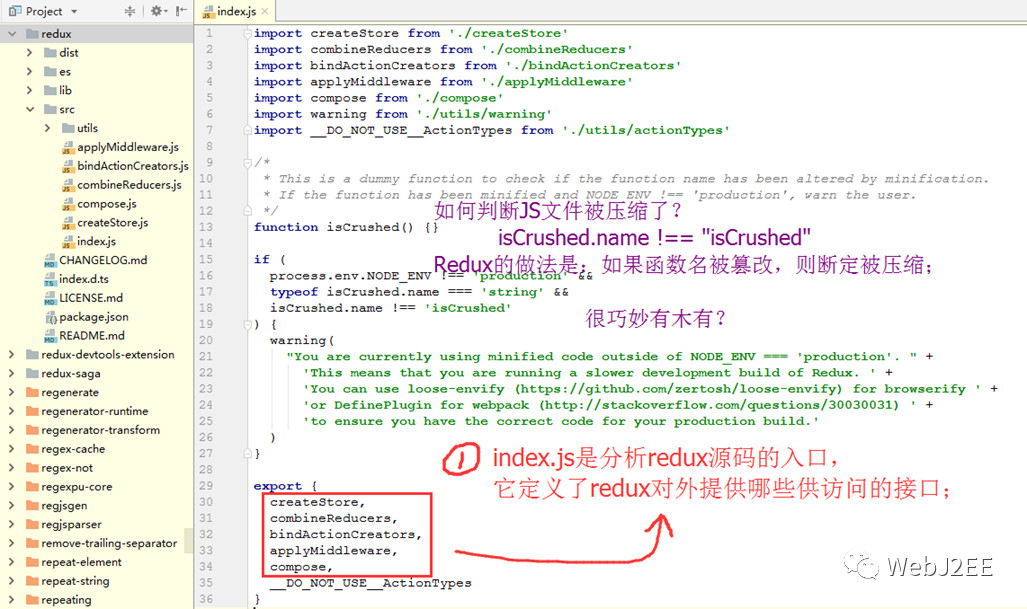Click the README.md file icon
Screen dimensions: 1027x609
tap(50, 337)
